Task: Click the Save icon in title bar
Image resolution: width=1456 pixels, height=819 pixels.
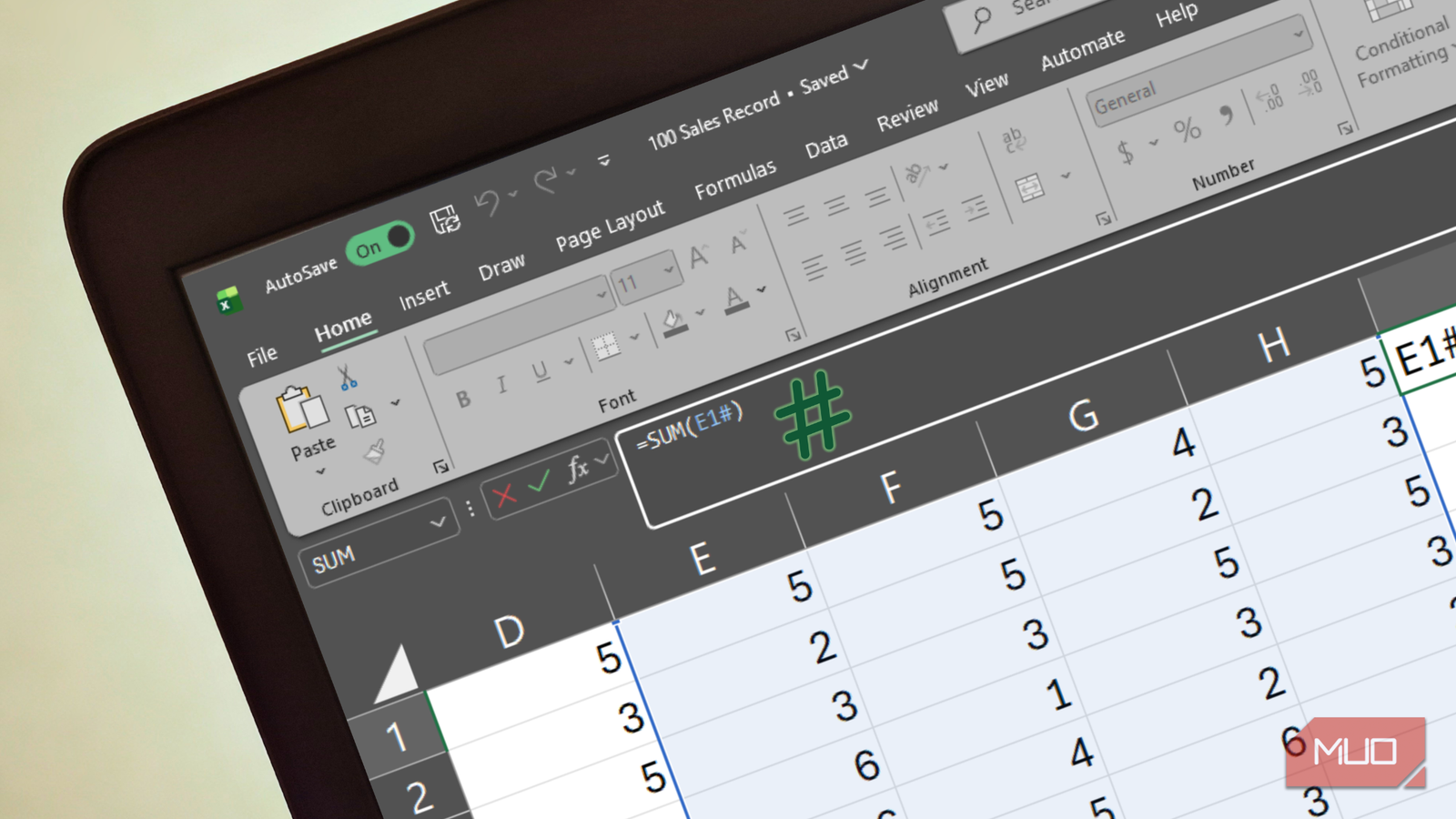Action: coord(445,218)
